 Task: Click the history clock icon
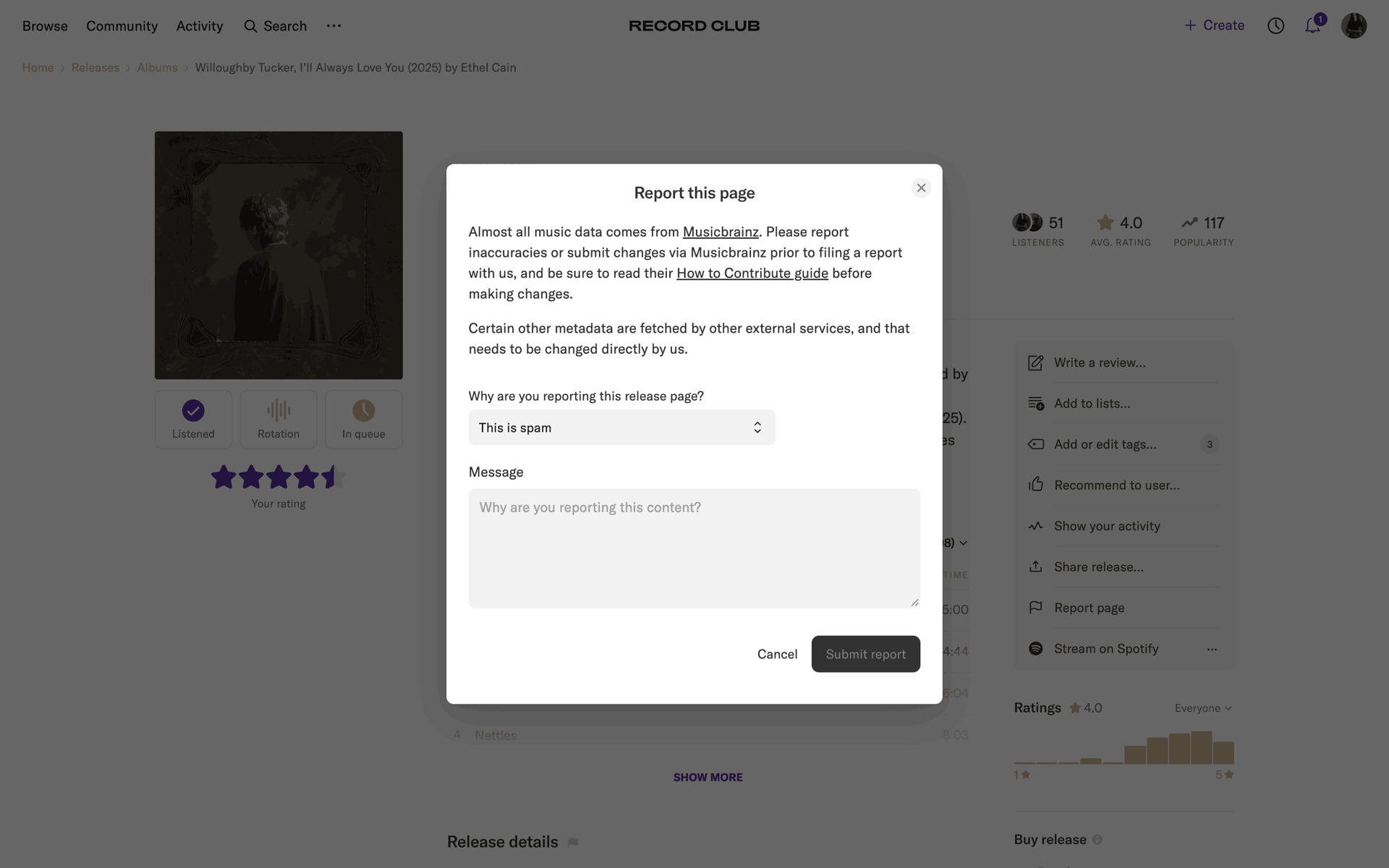(x=1275, y=25)
